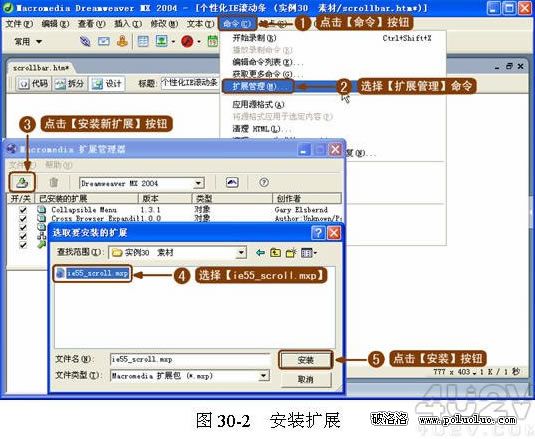
Task: Select the ie55_scroll.mxp file
Action: pos(93,273)
